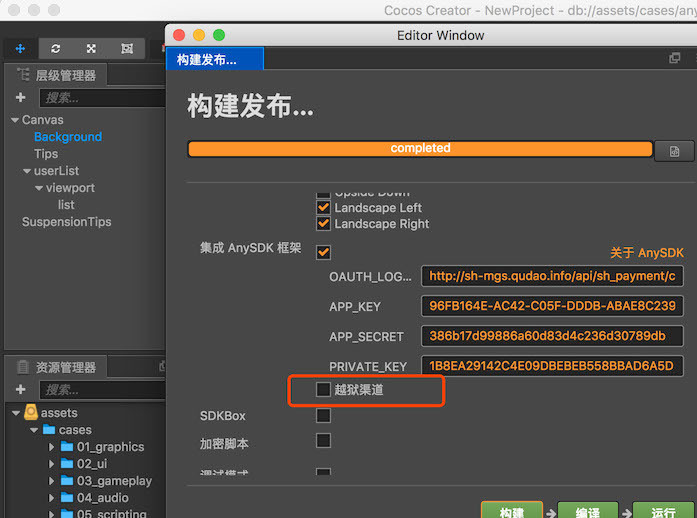Collapse the userList node
The image size is (697, 518).
27,171
